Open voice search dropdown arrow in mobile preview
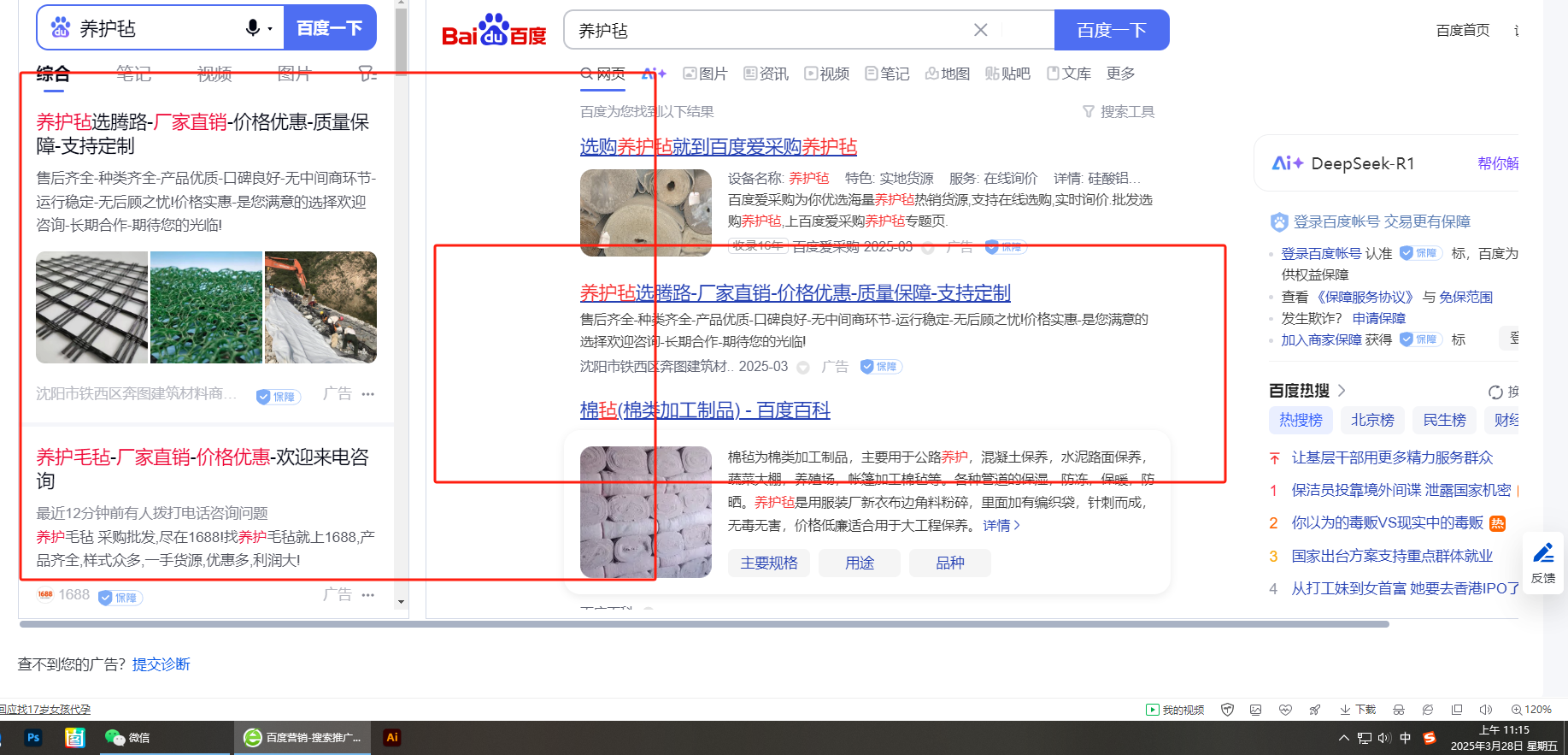Image resolution: width=1568 pixels, height=755 pixels. (x=270, y=29)
